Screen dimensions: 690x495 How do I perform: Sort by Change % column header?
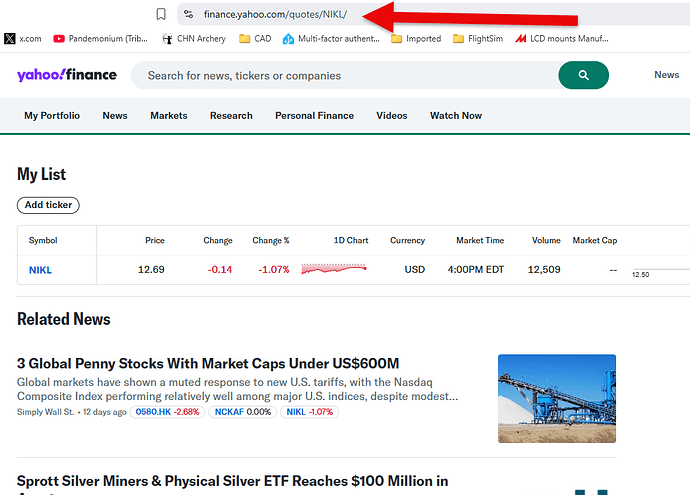pos(271,240)
